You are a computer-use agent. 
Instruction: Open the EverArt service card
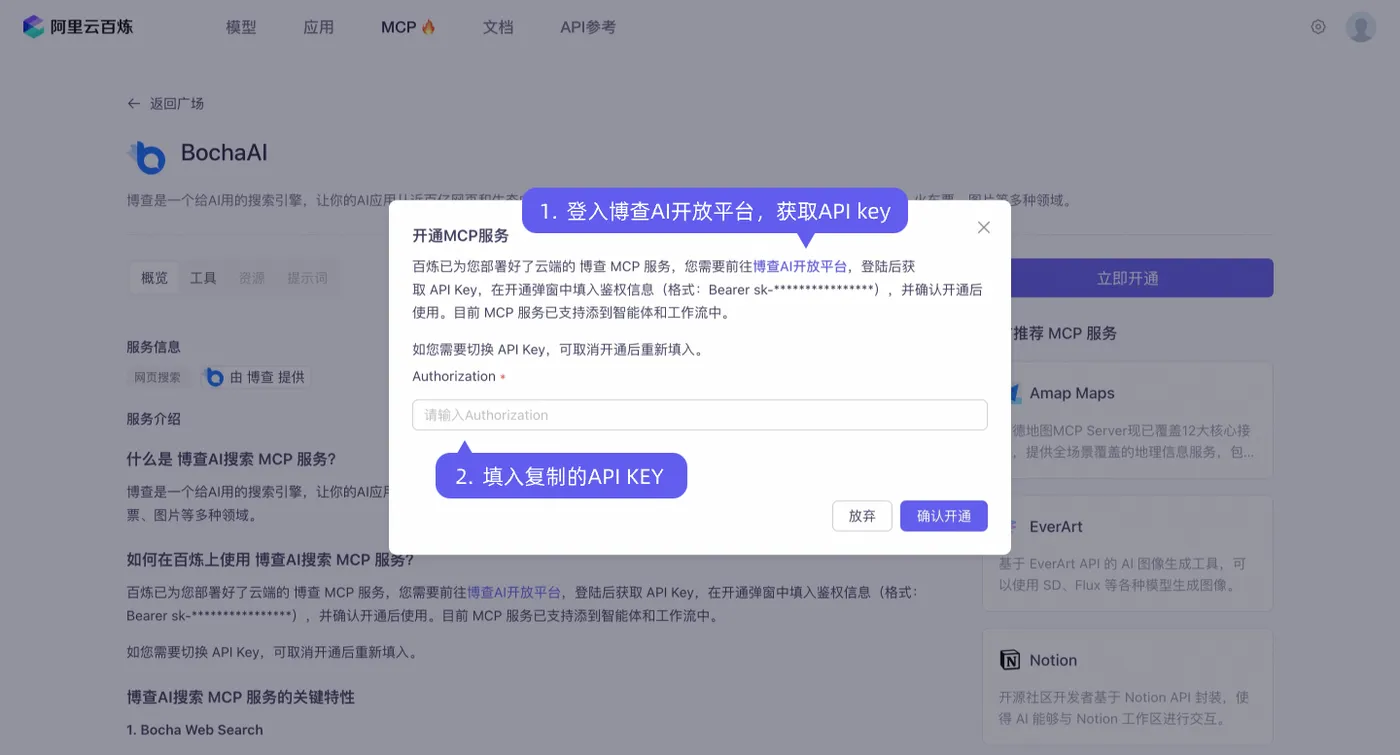coord(1128,553)
